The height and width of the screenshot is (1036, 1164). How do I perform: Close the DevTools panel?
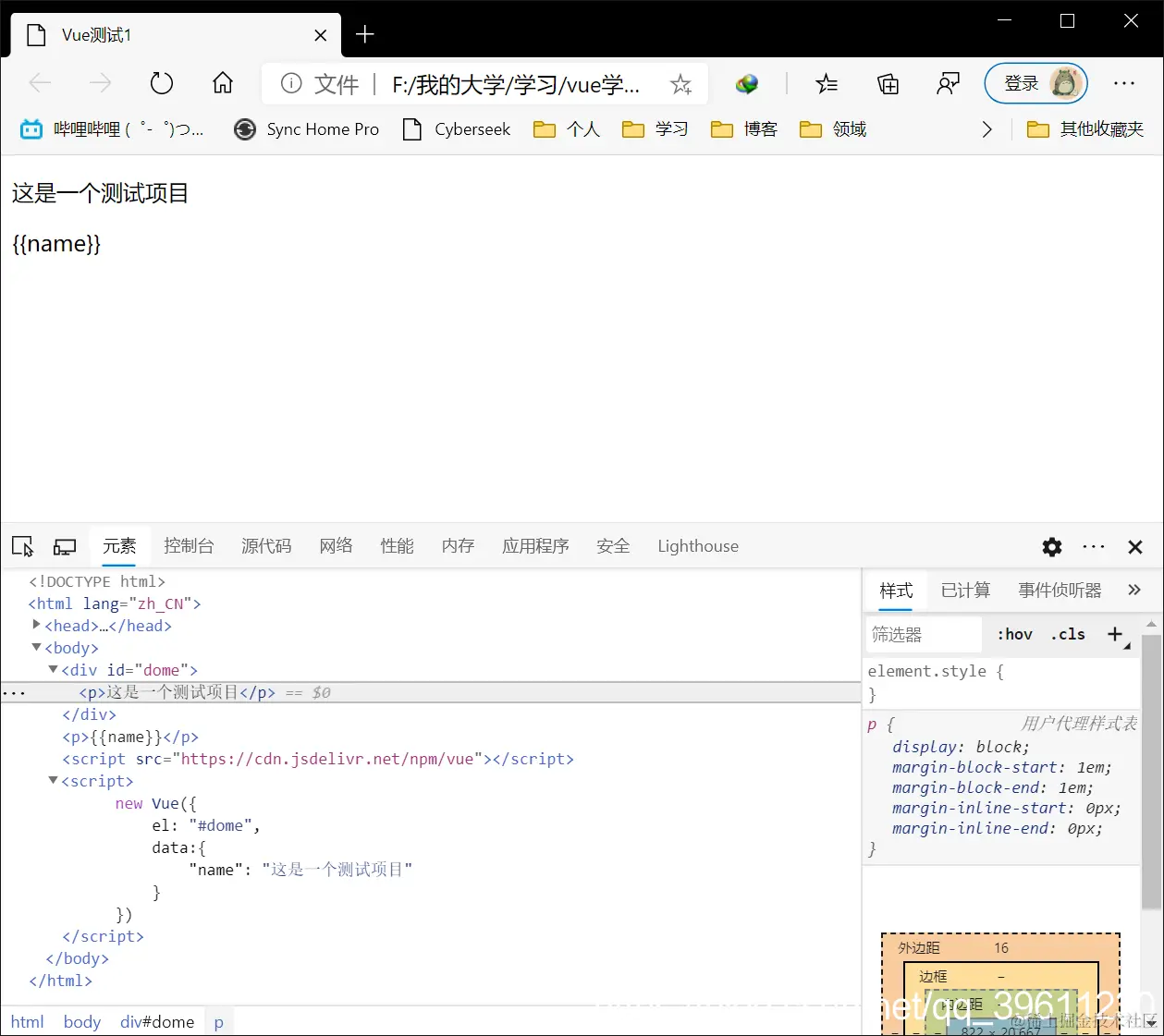[1135, 547]
